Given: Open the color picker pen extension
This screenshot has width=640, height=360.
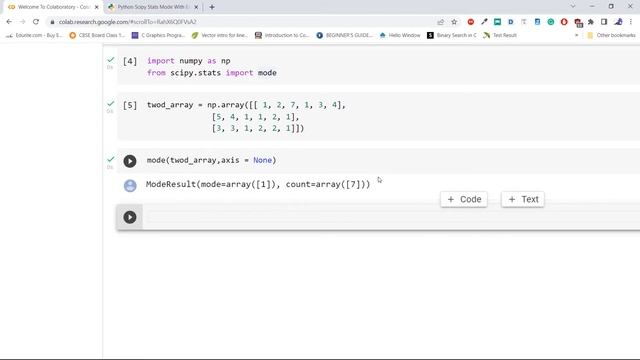Looking at the screenshot, I should (484, 22).
